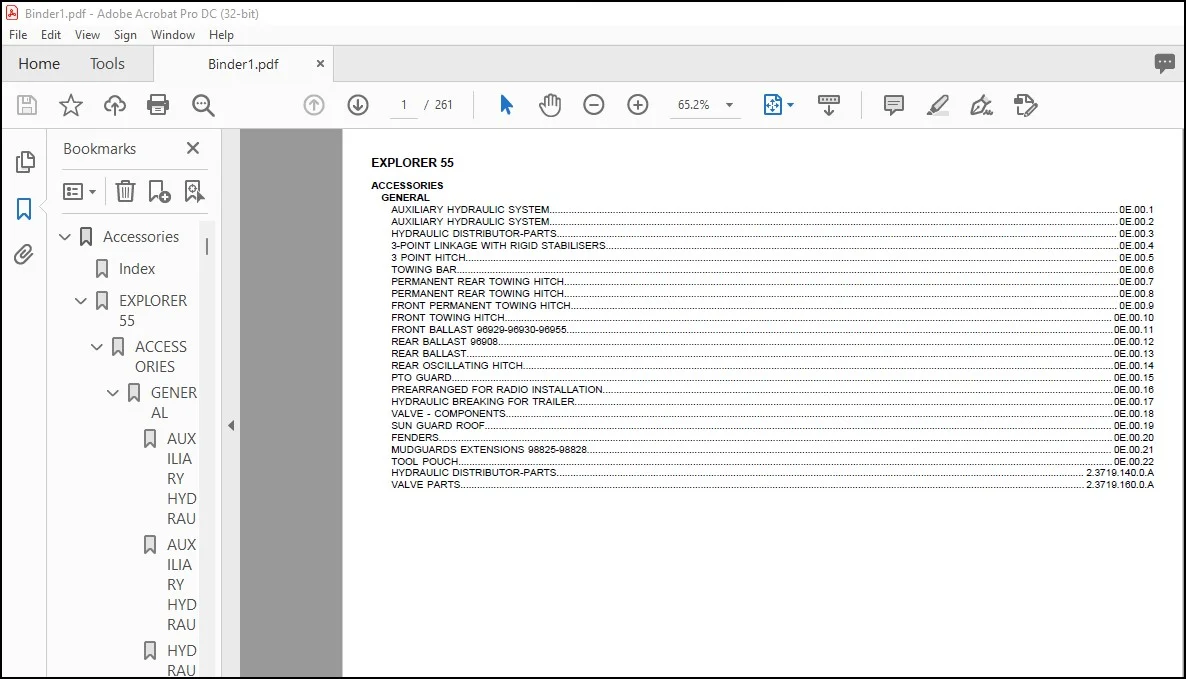Activate the Hand pan tool
This screenshot has width=1186, height=679.
click(550, 105)
